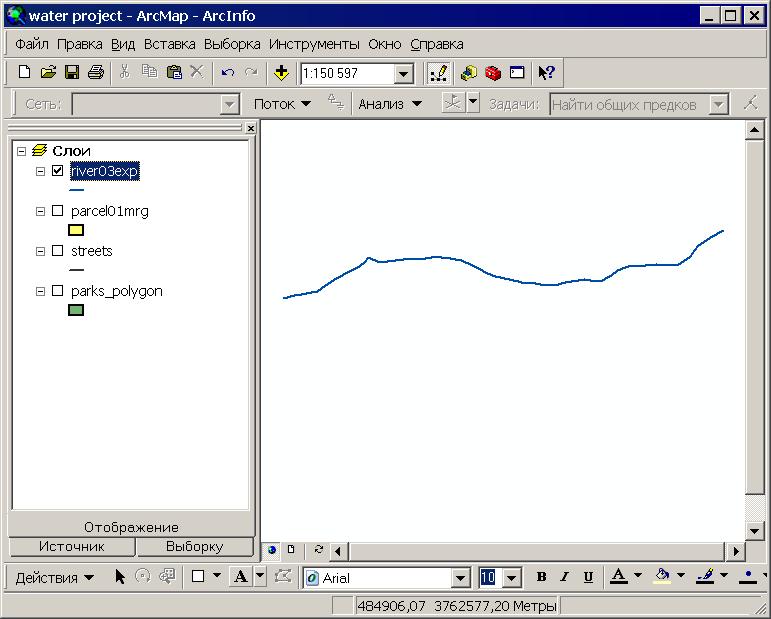Choose the New Text tool
Screen dimensions: 771x619
(240, 576)
